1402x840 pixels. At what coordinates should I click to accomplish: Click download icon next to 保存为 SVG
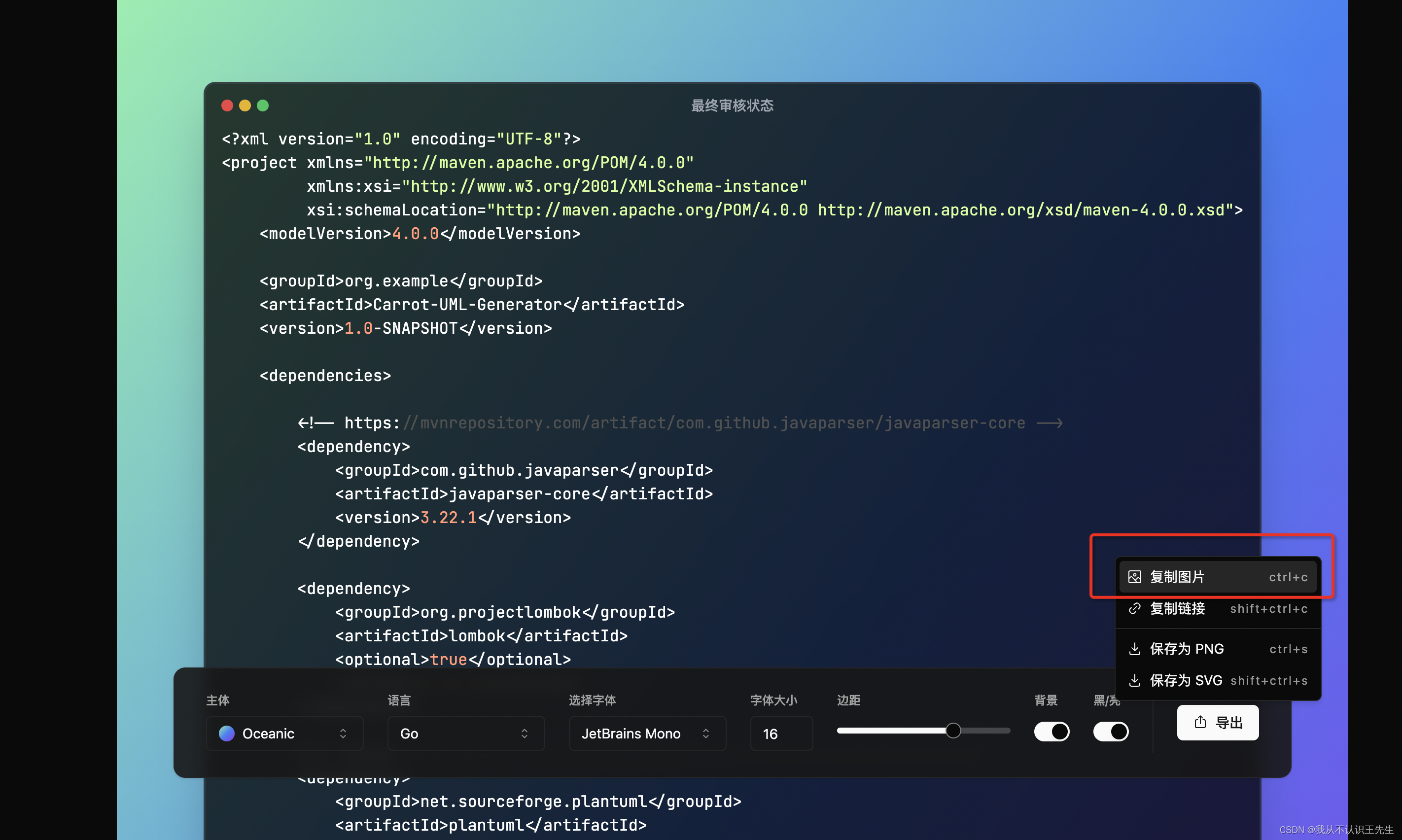(x=1134, y=680)
